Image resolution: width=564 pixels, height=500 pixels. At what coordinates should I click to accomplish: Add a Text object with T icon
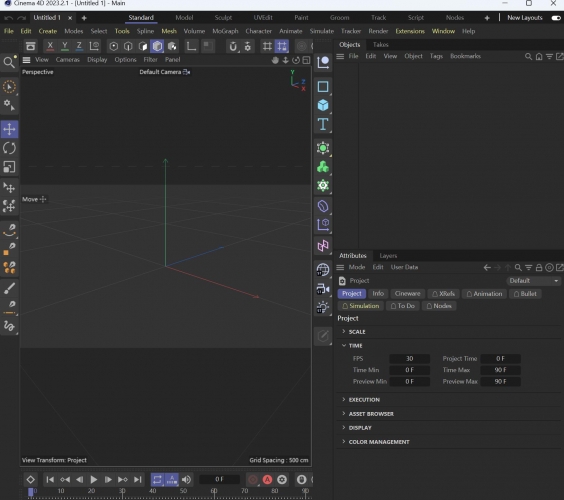323,124
